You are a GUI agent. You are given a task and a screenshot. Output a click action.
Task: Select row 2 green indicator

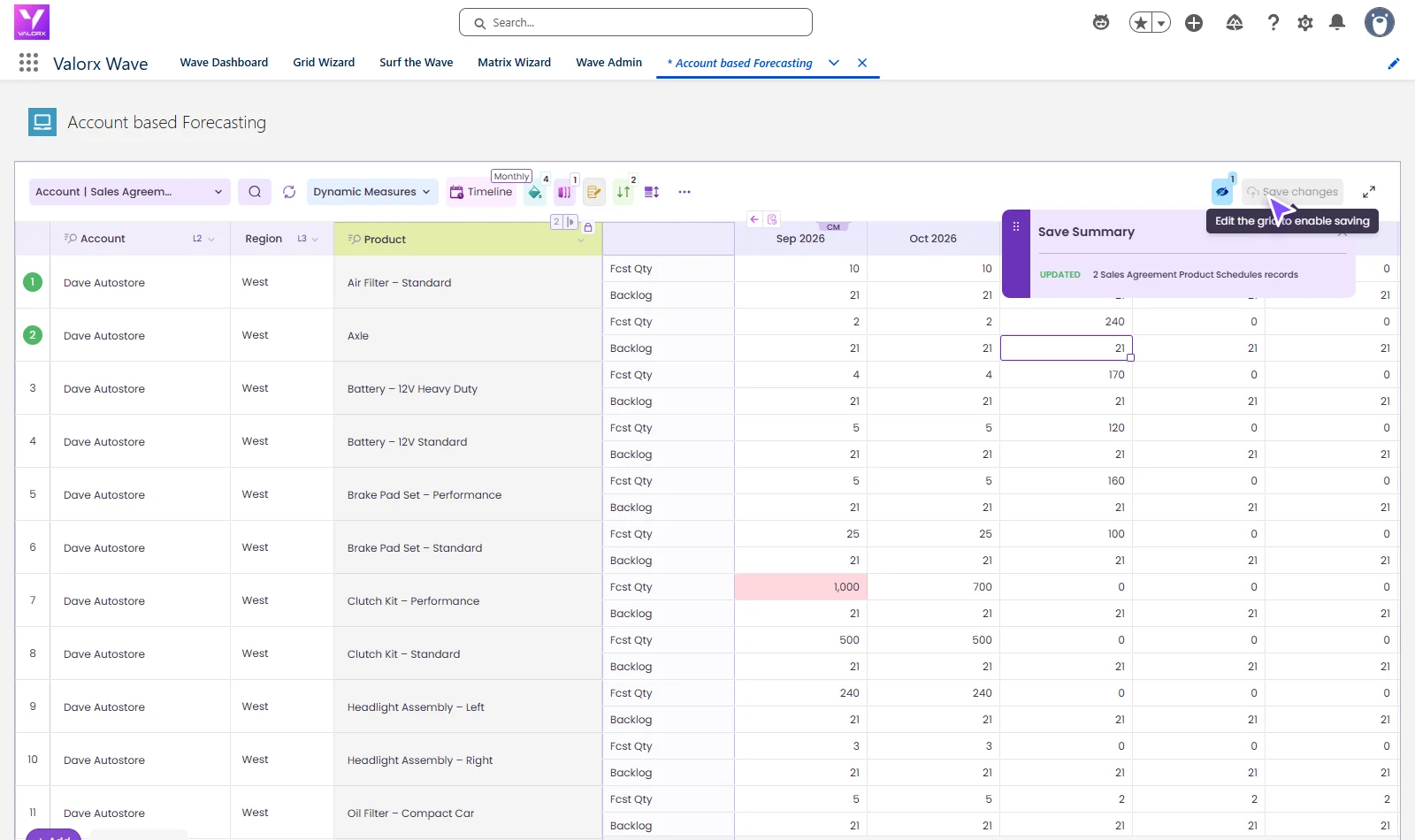[33, 335]
